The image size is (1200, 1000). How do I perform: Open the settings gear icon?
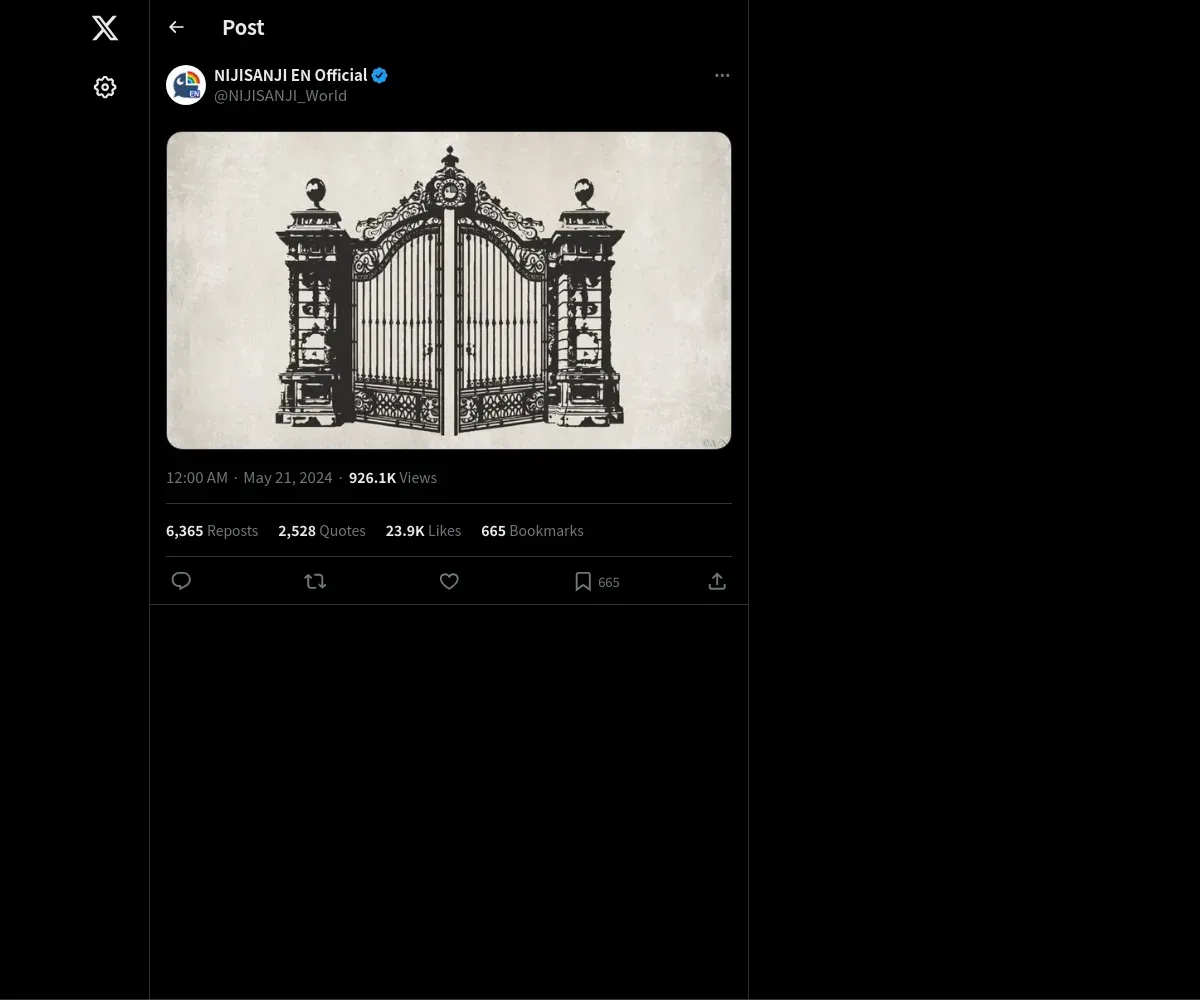105,88
